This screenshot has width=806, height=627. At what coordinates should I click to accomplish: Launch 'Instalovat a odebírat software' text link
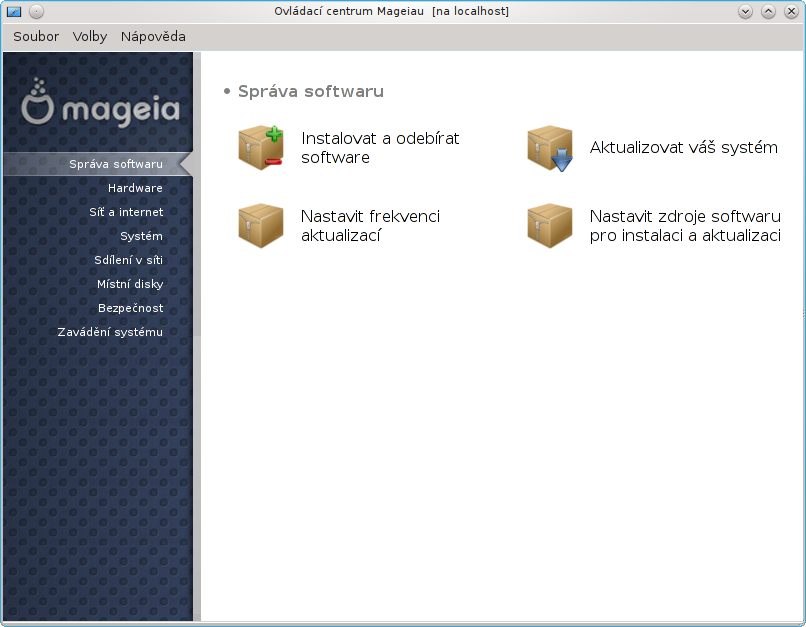point(380,147)
